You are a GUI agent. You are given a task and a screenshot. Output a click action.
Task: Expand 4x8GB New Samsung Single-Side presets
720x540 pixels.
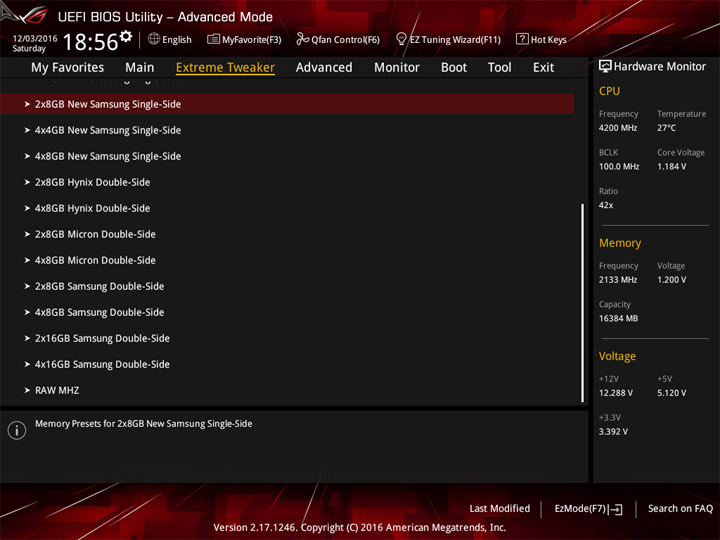[287, 156]
